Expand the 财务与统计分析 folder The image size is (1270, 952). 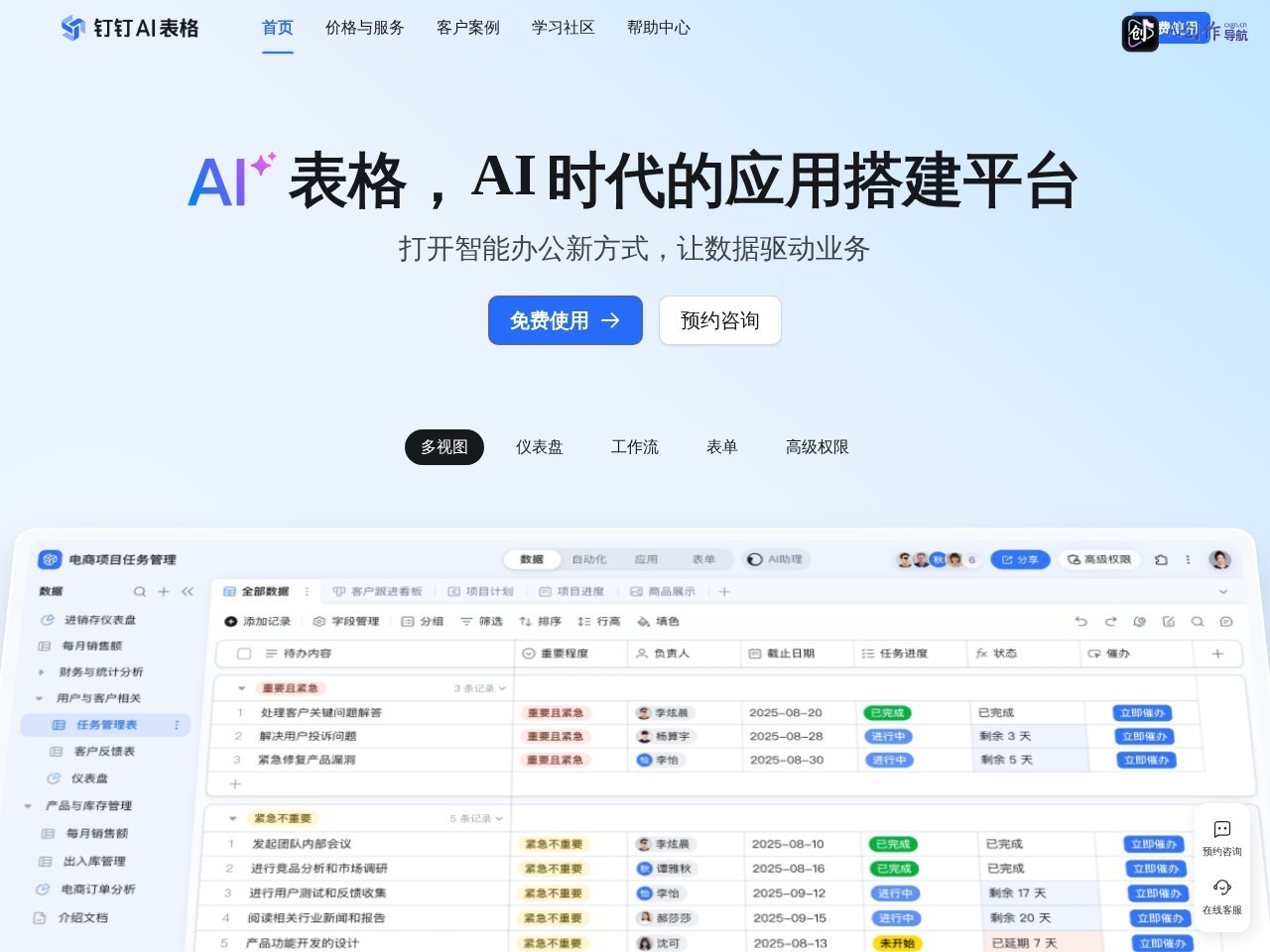pos(41,672)
